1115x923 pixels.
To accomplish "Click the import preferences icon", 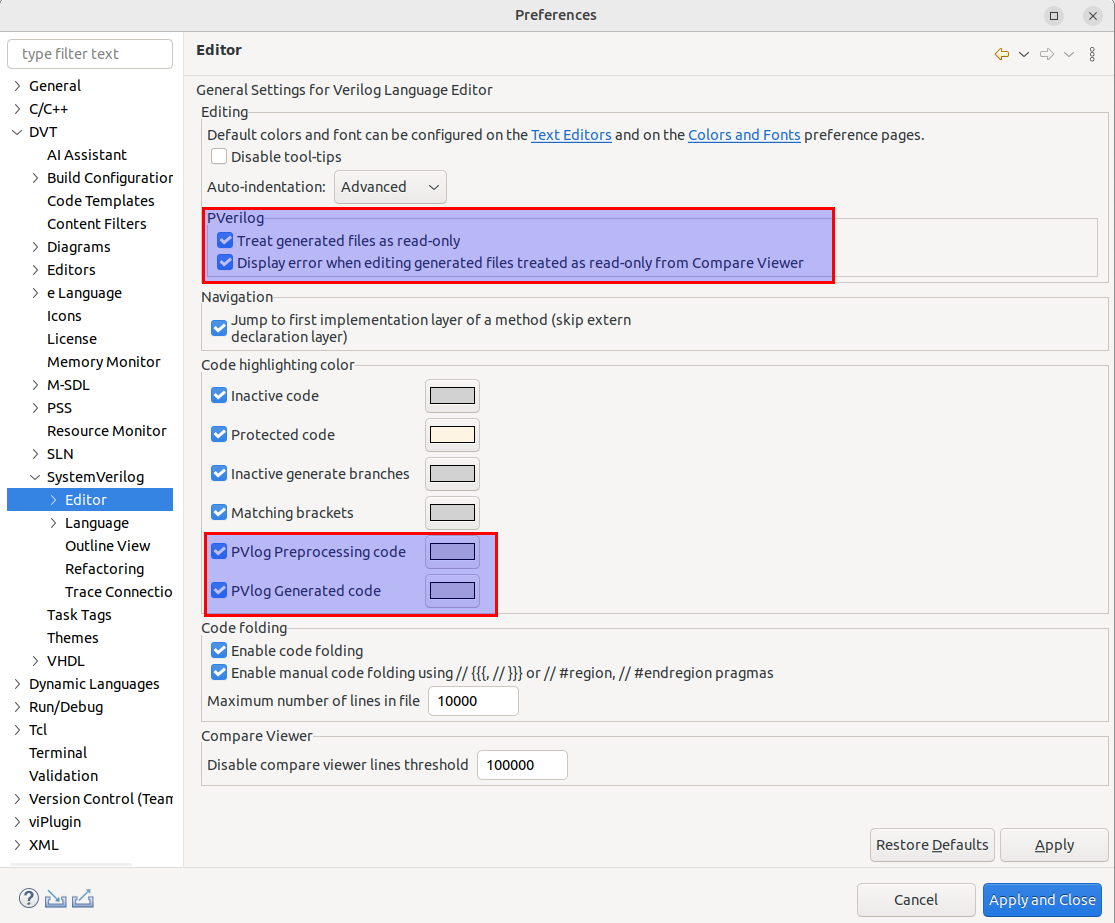I will (55, 898).
